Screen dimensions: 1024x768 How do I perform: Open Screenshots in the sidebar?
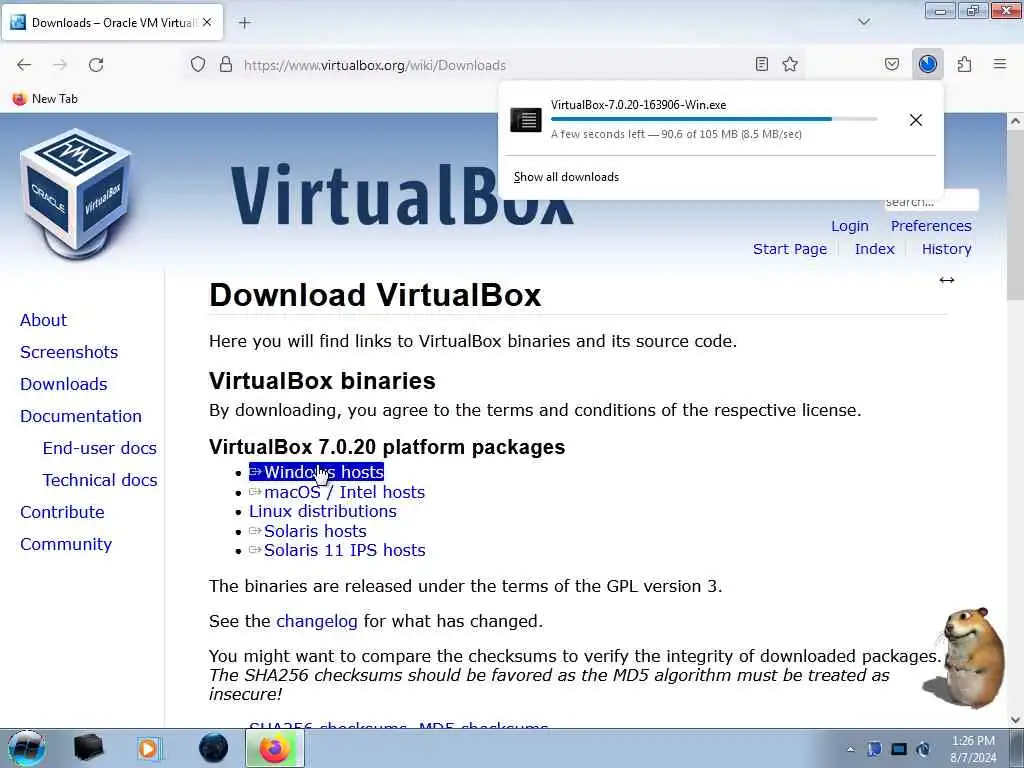pos(69,352)
